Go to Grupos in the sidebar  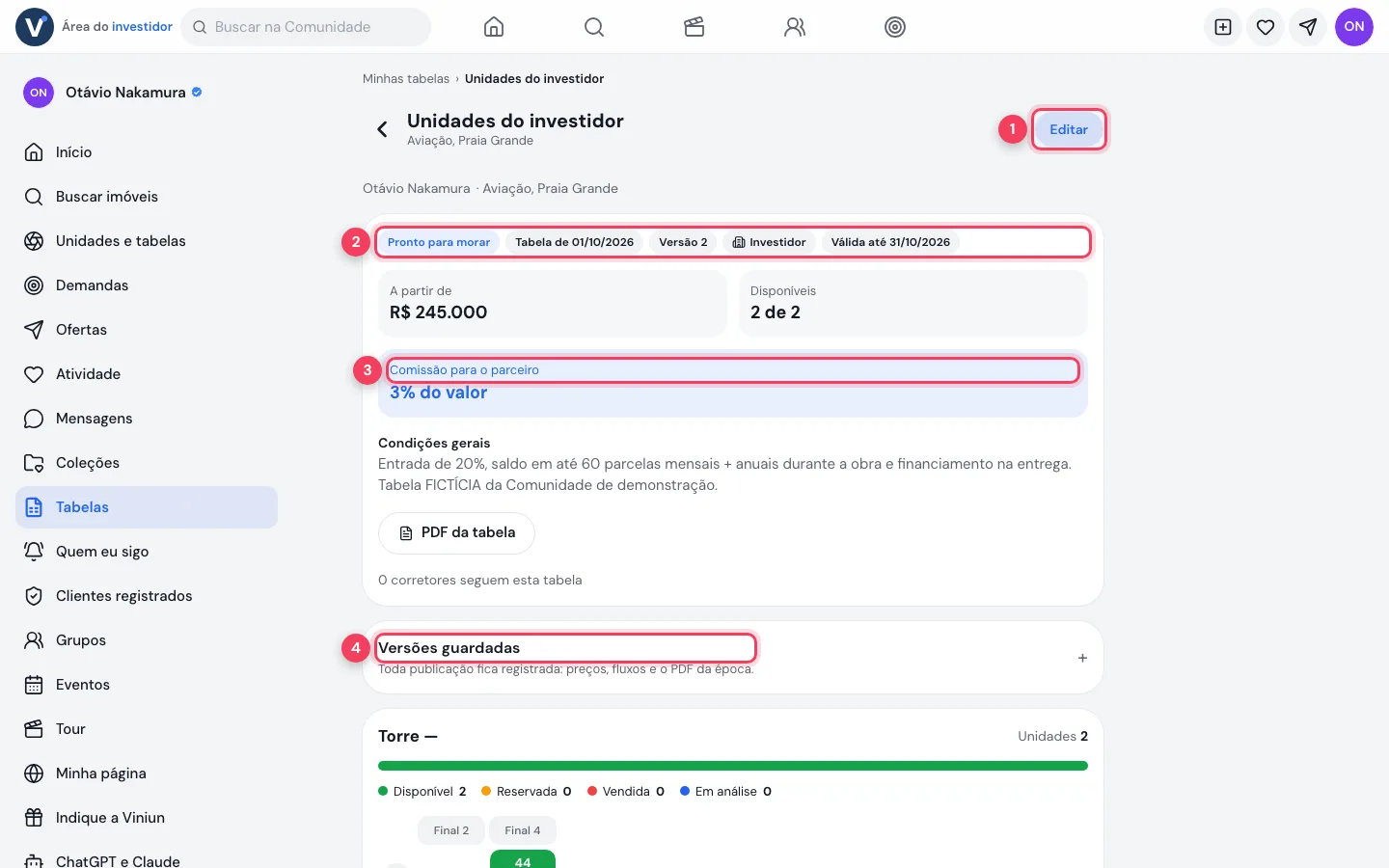click(147, 640)
